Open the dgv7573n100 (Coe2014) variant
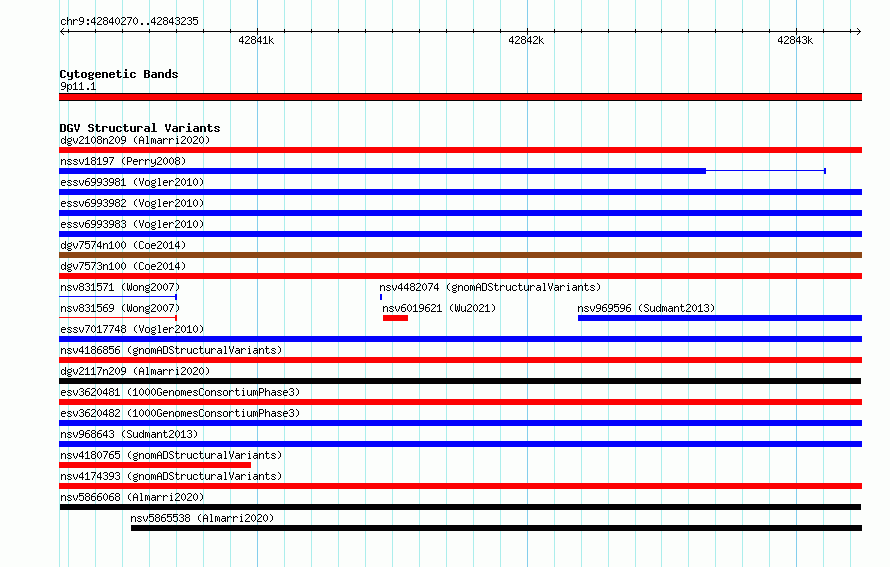Viewport: 890px width, 567px height. 123,266
